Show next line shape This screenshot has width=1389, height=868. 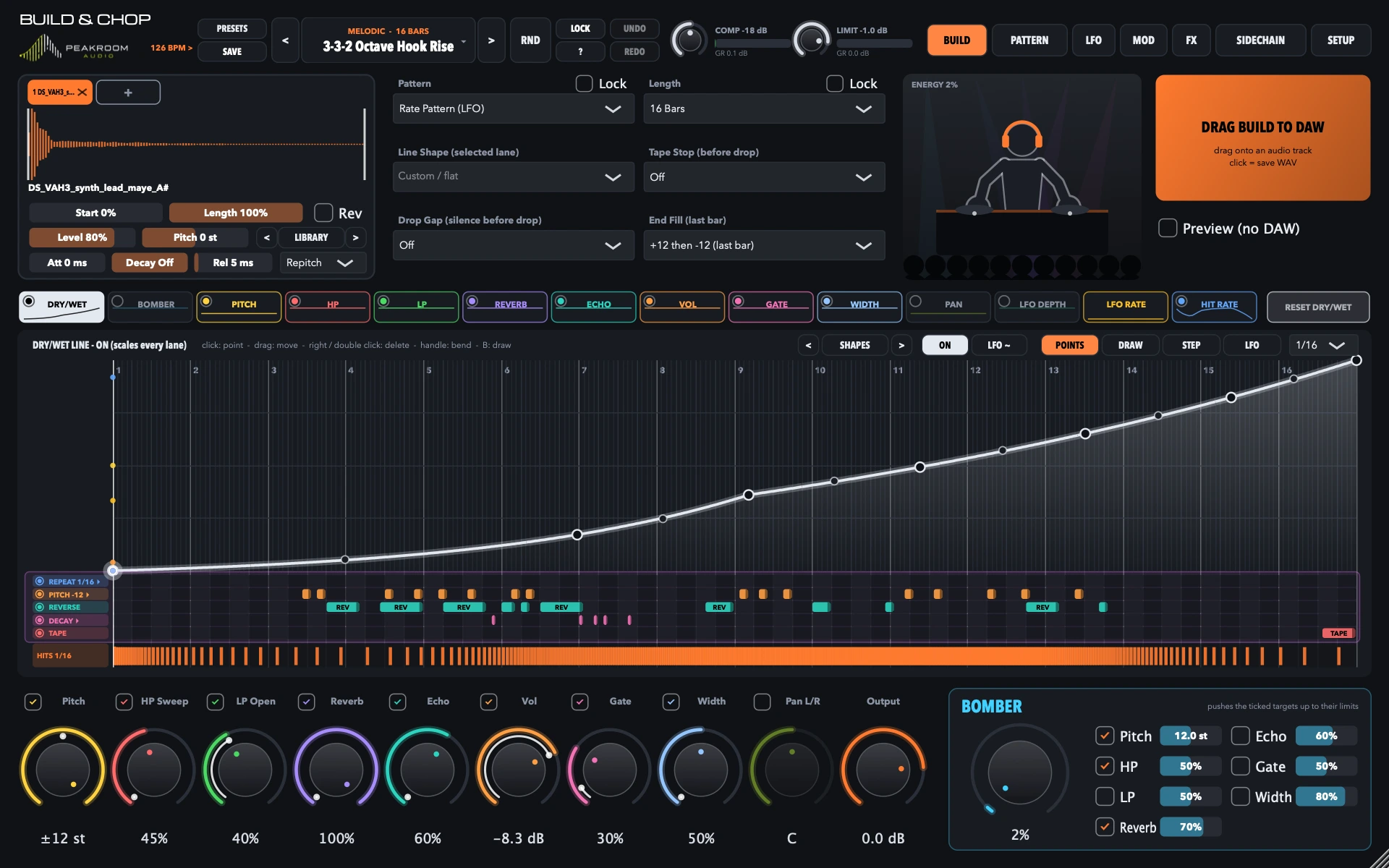(x=901, y=345)
